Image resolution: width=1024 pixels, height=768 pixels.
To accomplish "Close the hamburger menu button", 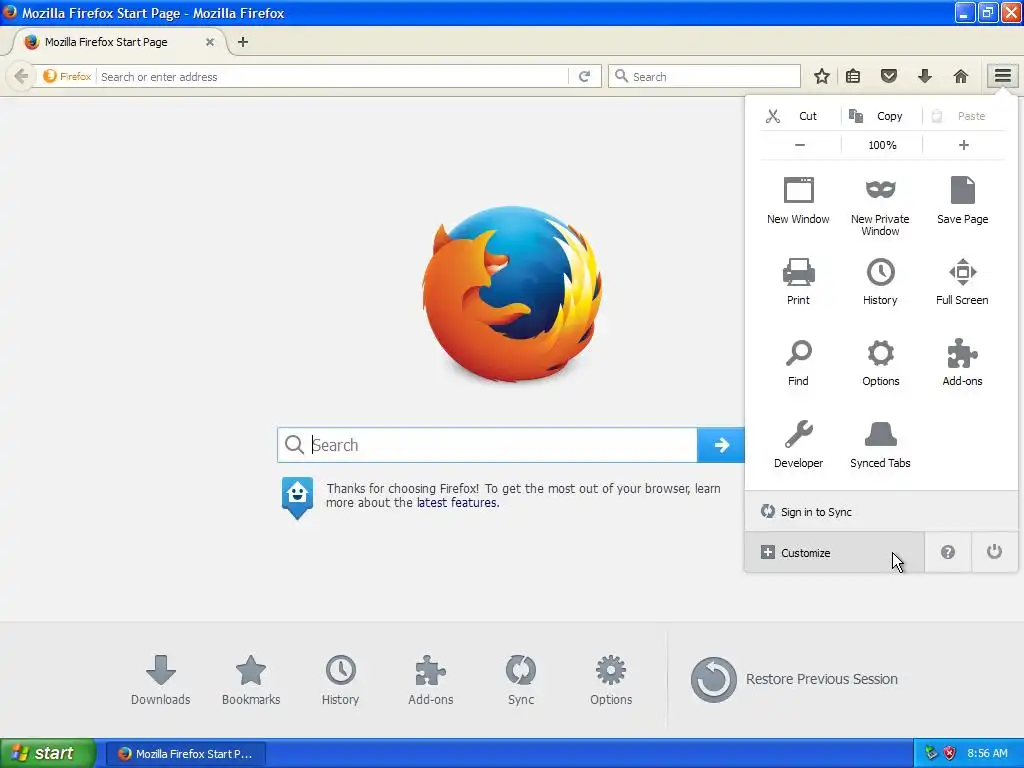I will click(x=1003, y=76).
